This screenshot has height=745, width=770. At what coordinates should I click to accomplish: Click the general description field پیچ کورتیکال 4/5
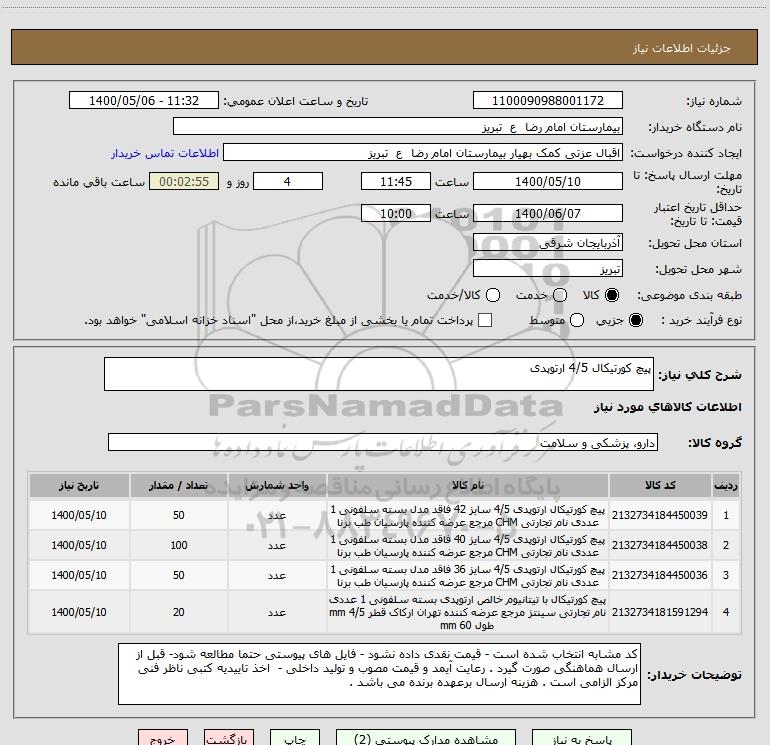[x=379, y=374]
